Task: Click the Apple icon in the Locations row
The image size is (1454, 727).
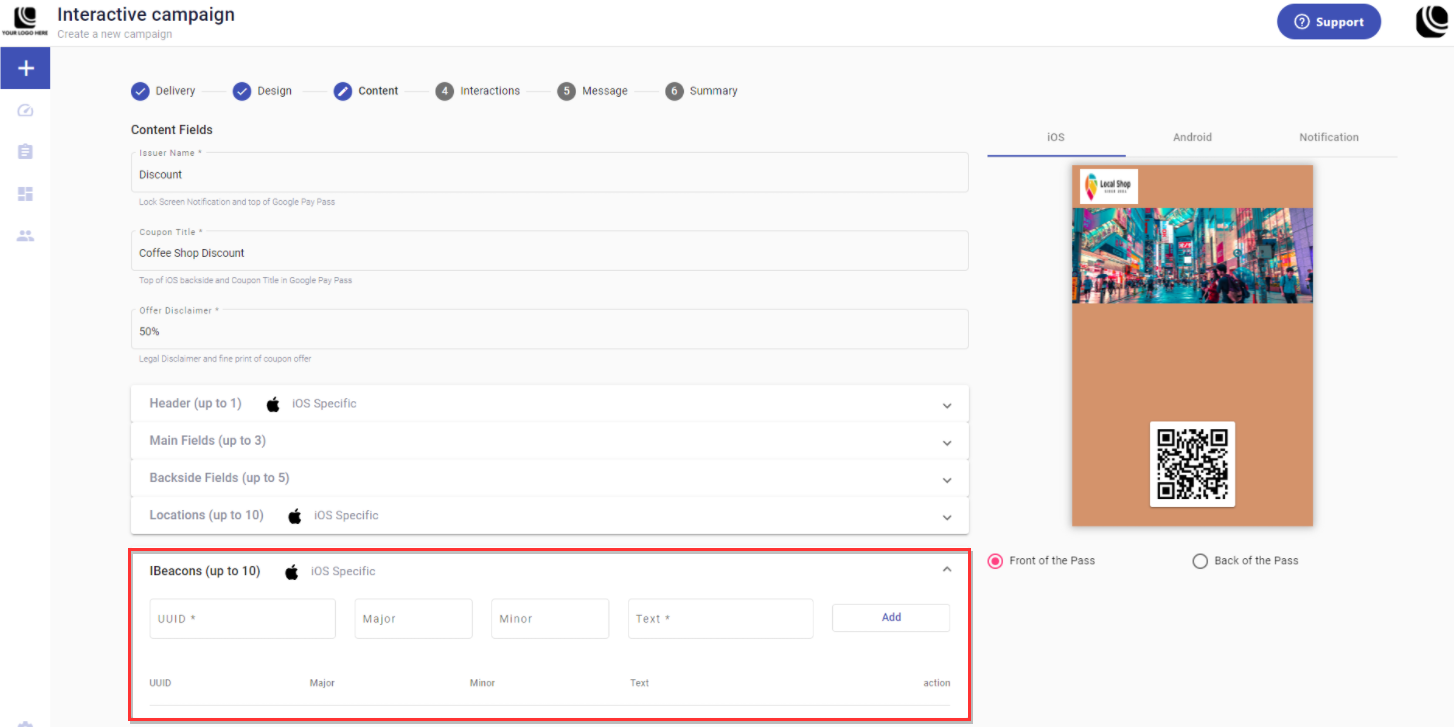Action: 295,516
